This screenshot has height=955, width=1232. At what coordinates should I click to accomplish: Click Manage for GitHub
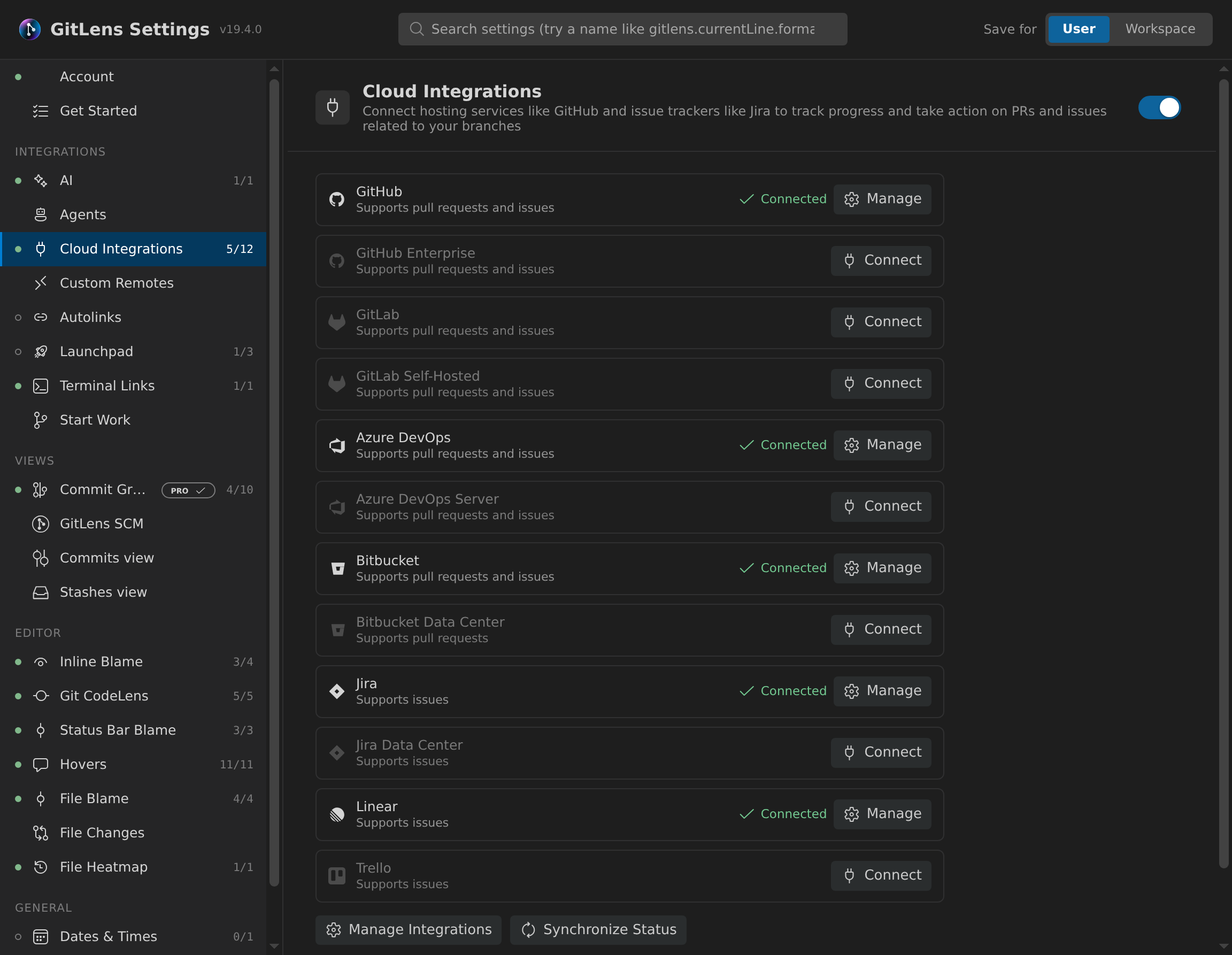point(882,199)
